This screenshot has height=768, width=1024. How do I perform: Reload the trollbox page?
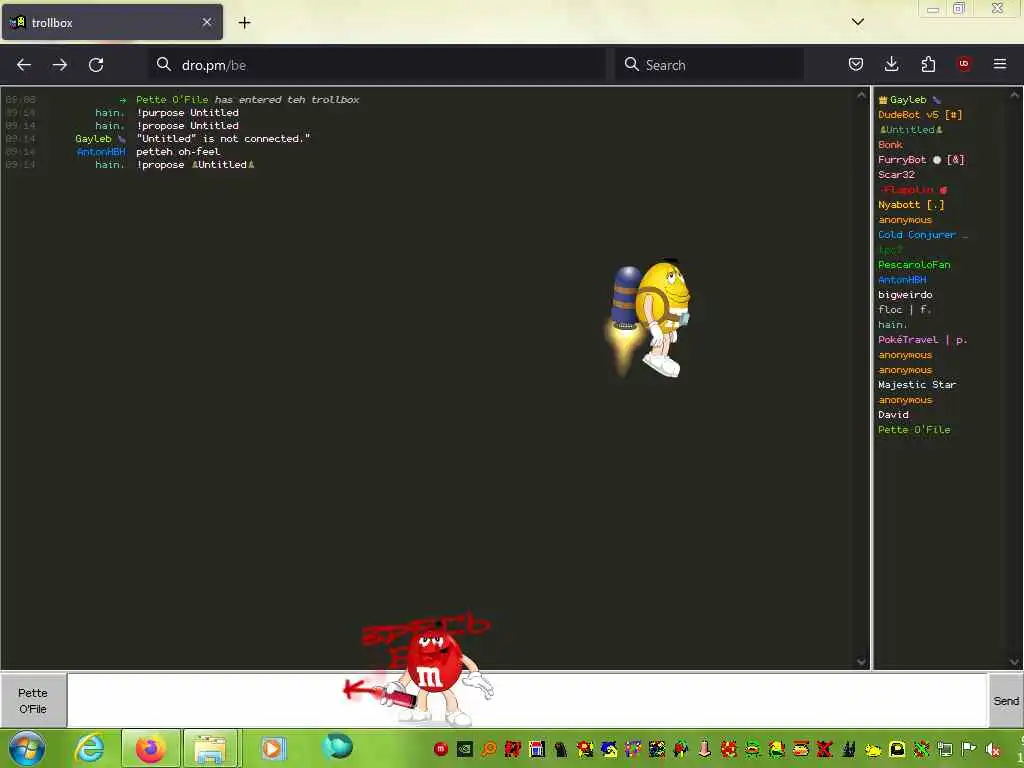point(96,65)
